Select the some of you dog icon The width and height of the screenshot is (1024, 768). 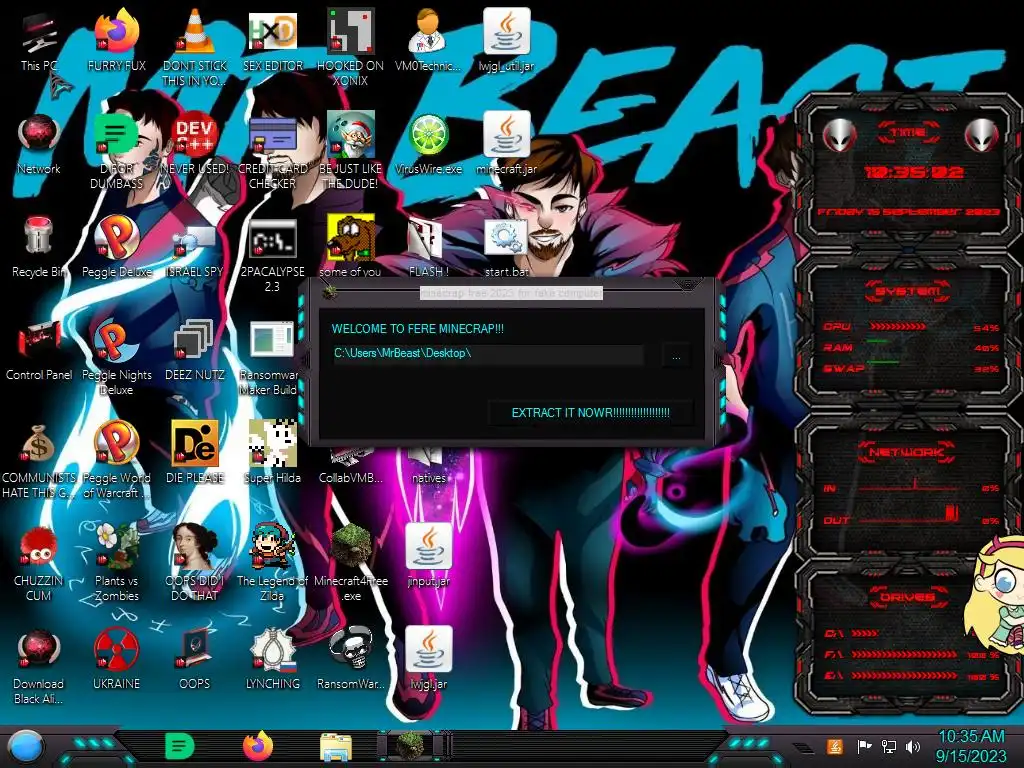point(350,238)
